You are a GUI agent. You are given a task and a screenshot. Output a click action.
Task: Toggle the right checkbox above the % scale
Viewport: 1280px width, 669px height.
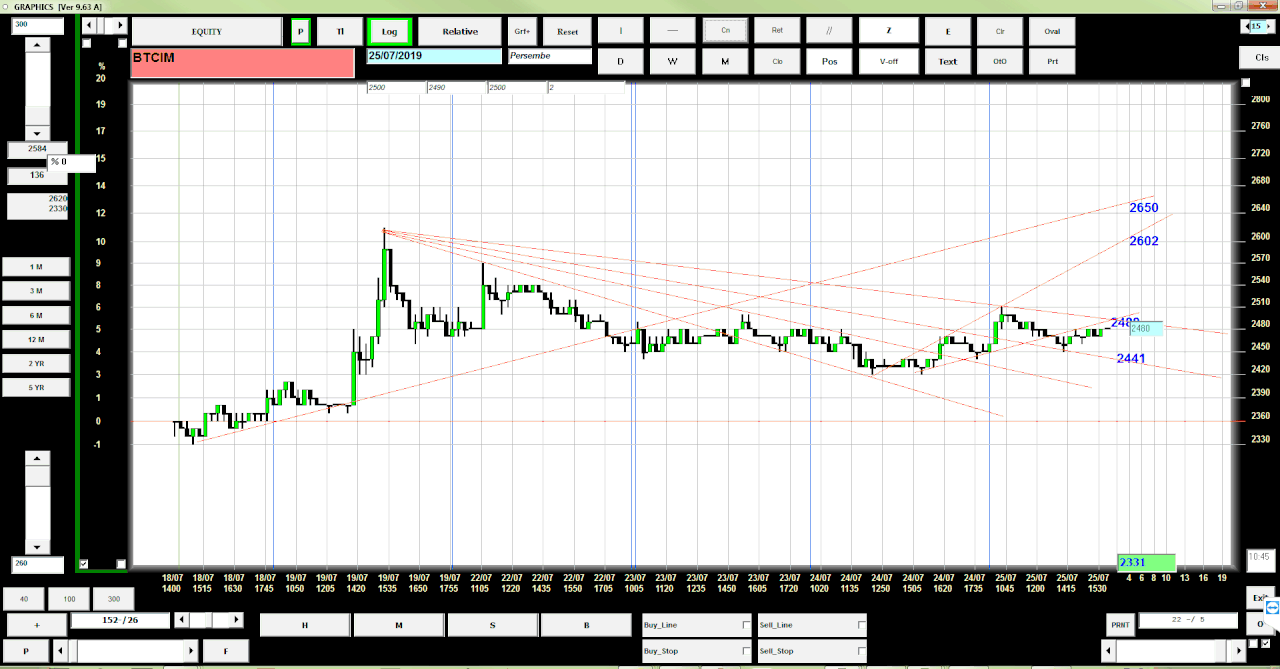(121, 43)
